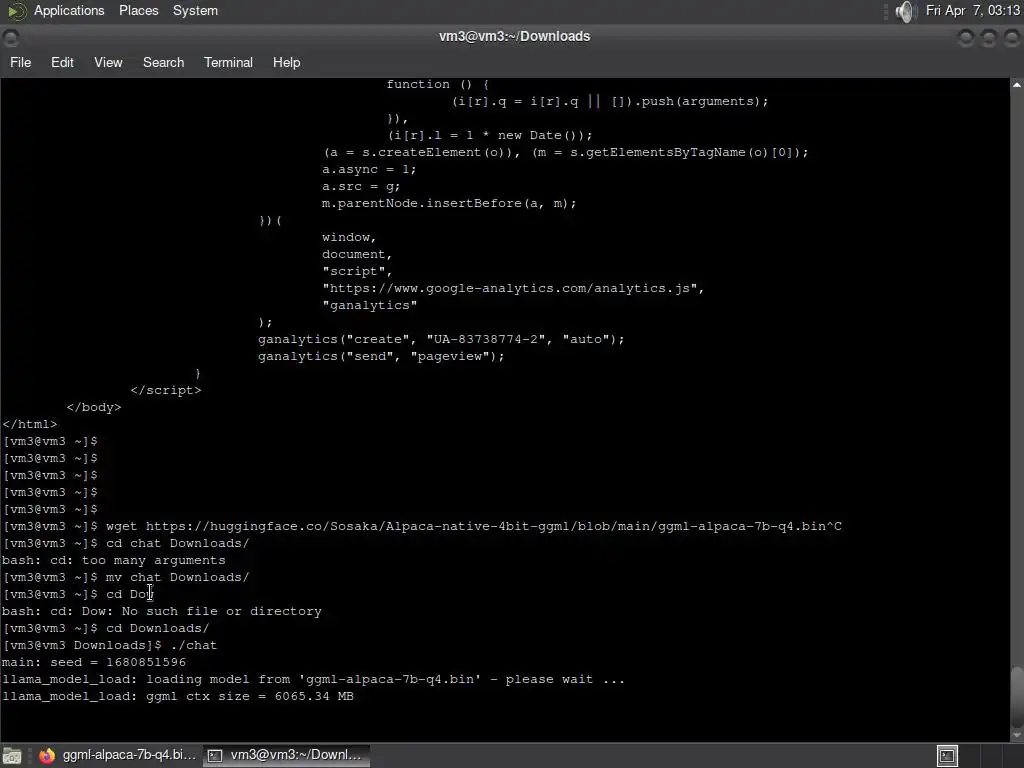Open the terminal View menu

[x=108, y=62]
